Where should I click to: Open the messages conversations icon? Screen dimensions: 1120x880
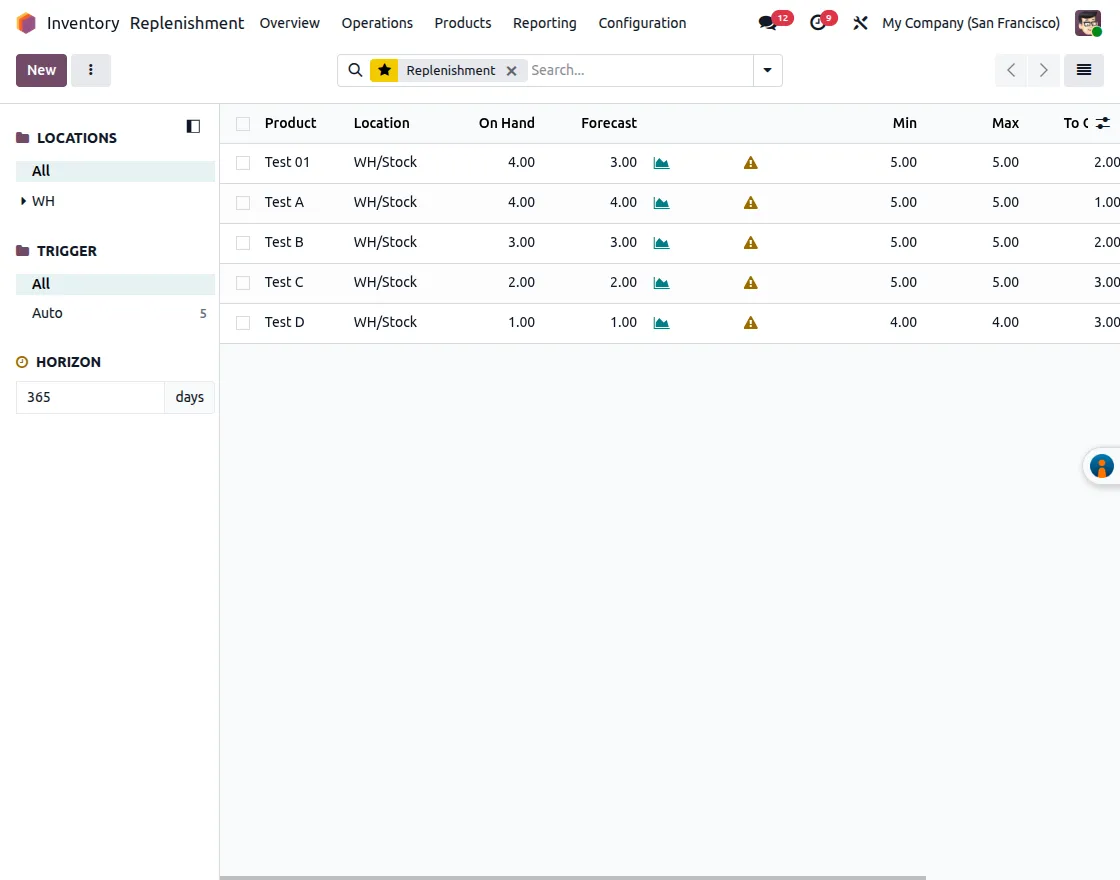[x=766, y=22]
